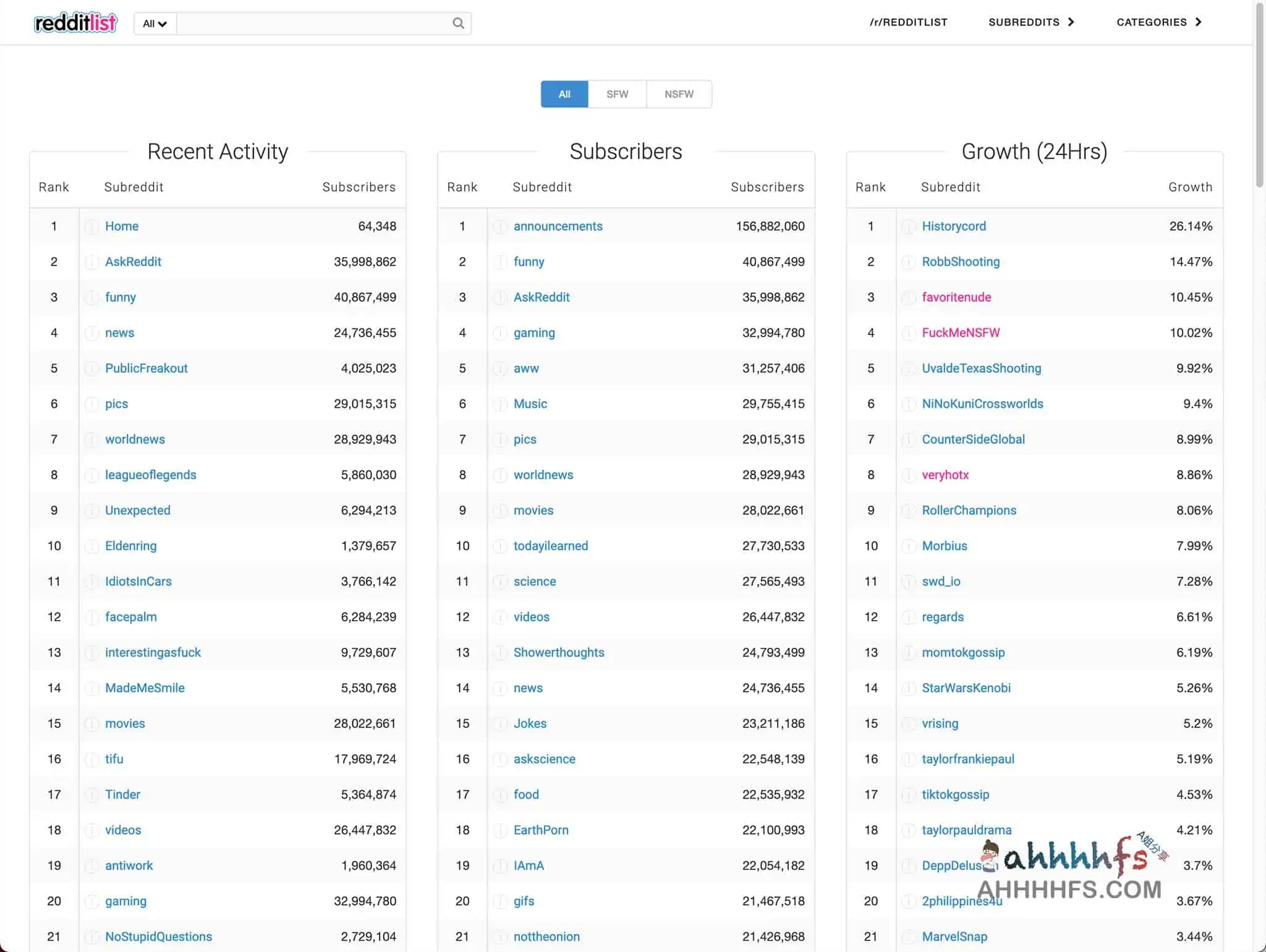Expand the SUBREDDITS menu
The image size is (1266, 952).
(1030, 22)
